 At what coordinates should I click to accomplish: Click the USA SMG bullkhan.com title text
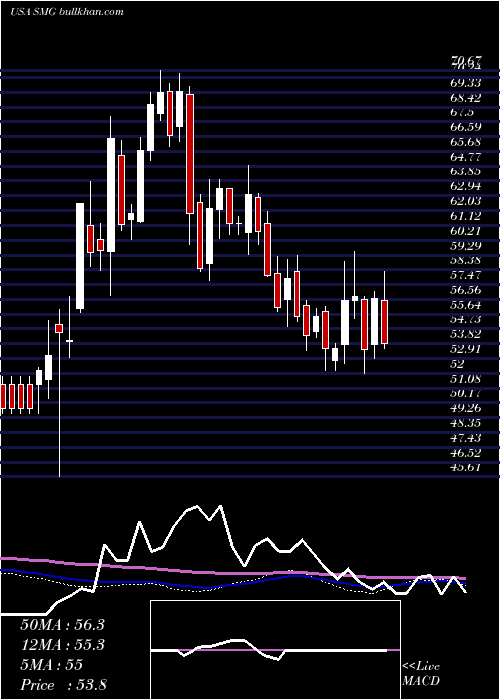67,12
